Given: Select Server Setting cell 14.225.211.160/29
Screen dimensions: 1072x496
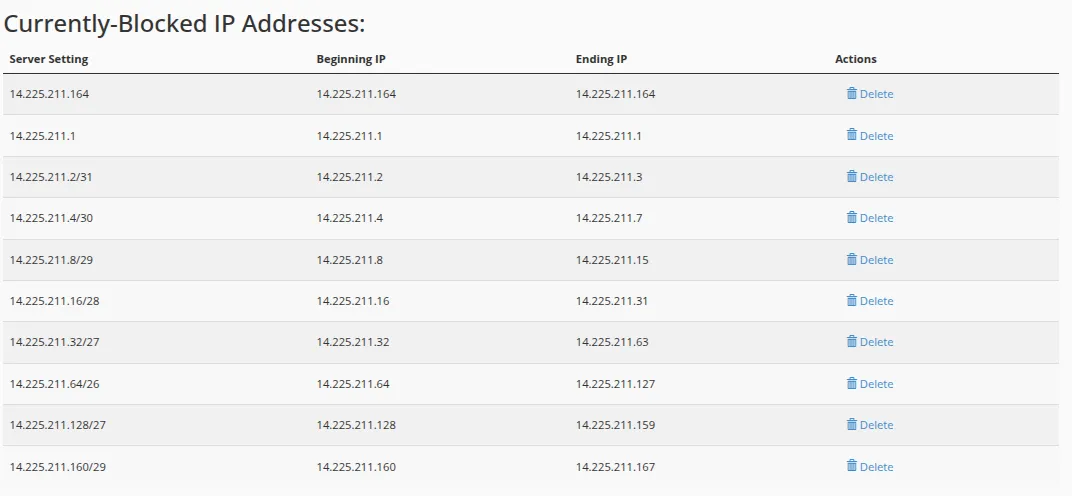Looking at the screenshot, I should [58, 467].
